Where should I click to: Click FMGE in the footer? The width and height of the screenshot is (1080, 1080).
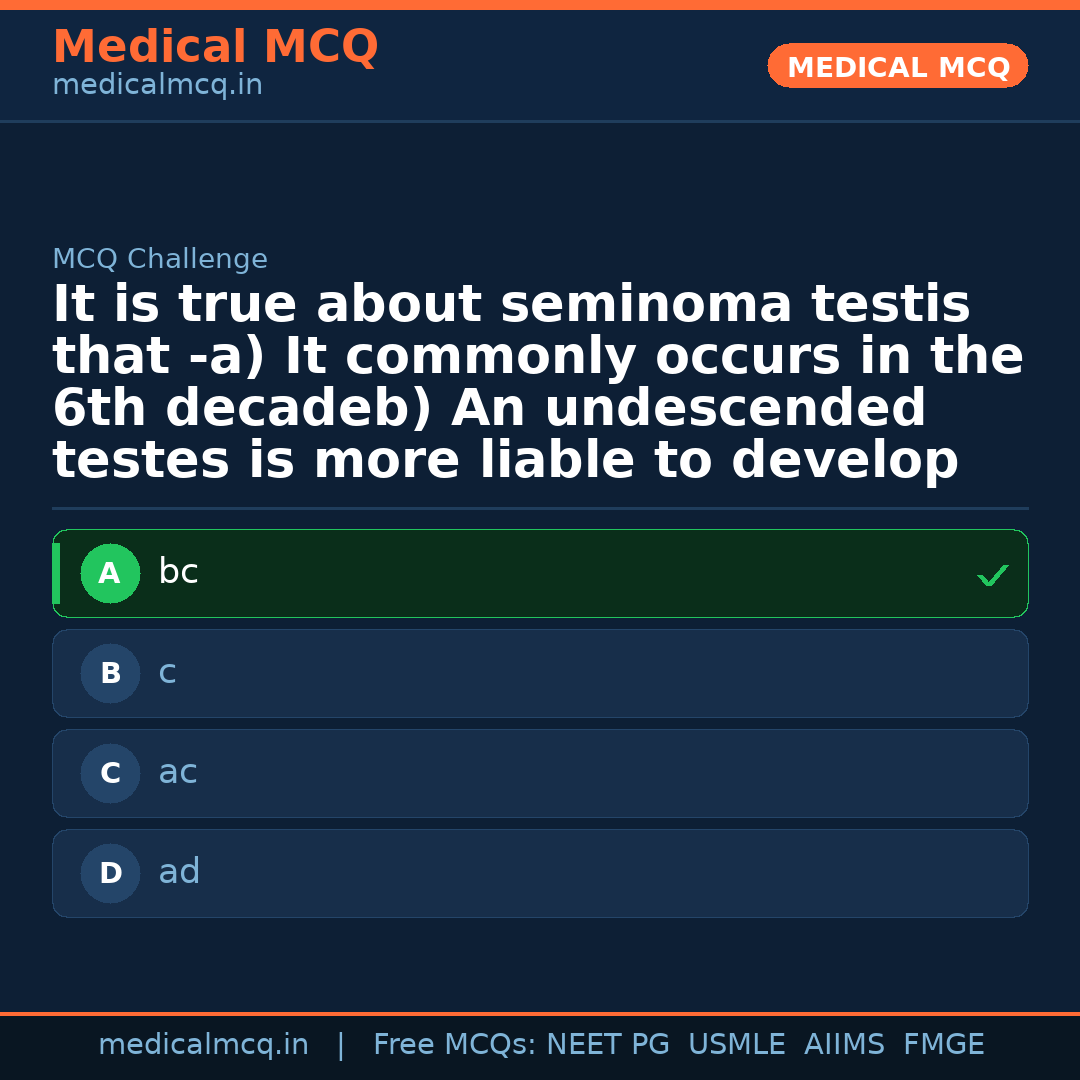click(943, 1045)
